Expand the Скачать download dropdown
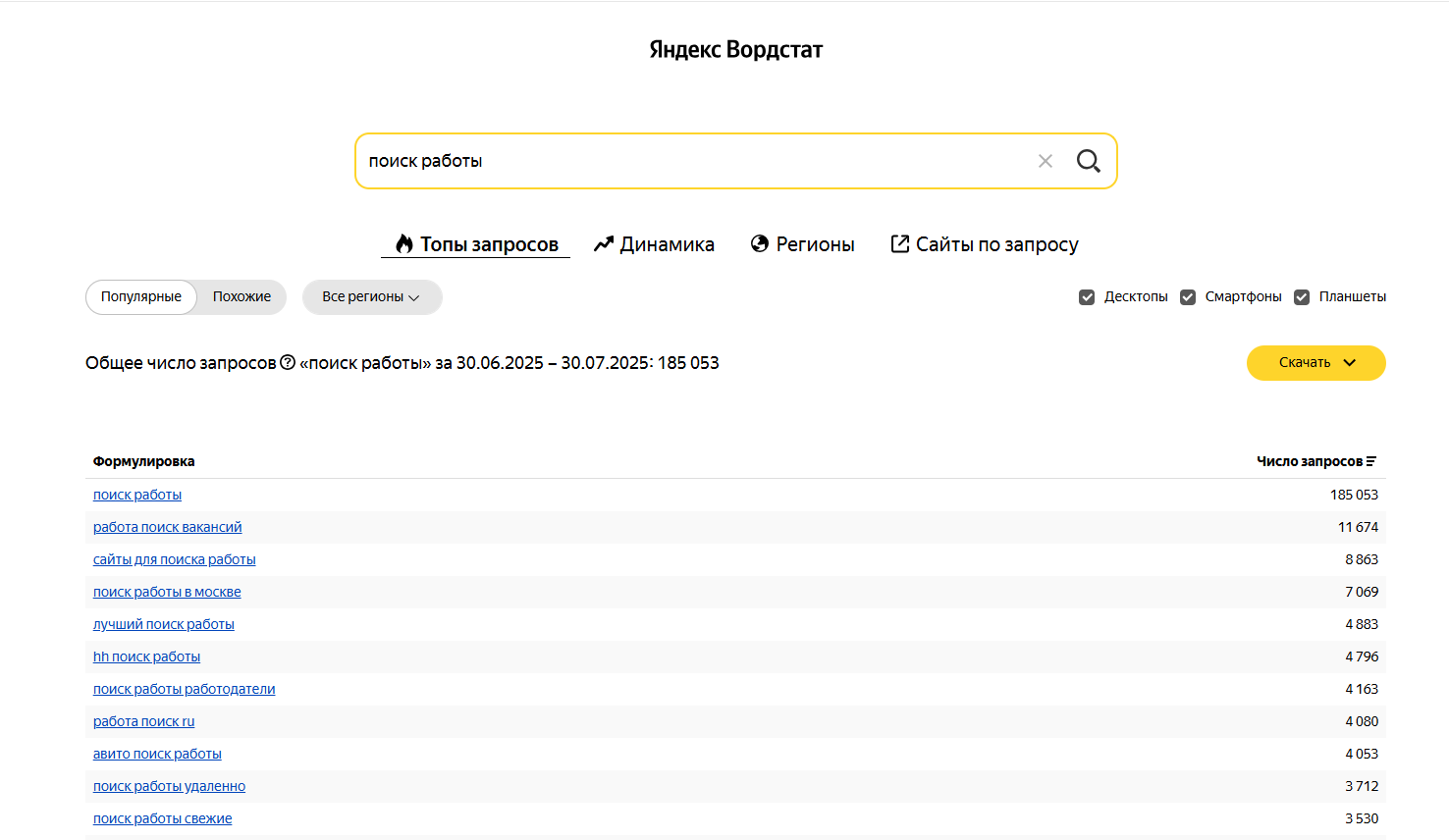 [x=1315, y=363]
